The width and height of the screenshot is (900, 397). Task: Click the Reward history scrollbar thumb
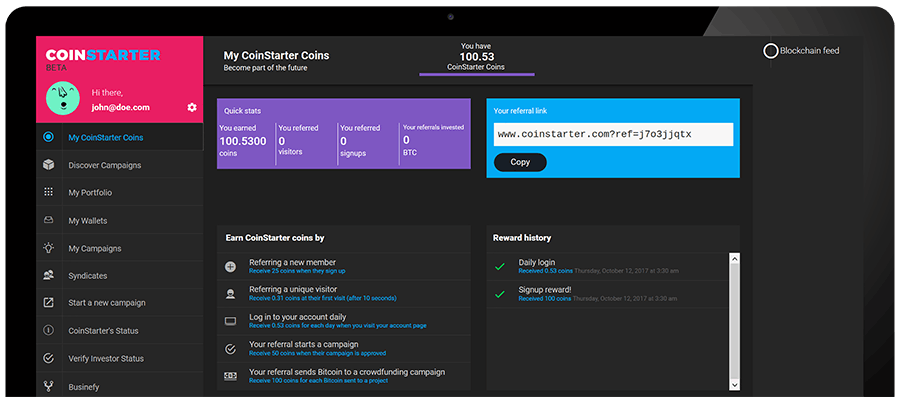[735, 321]
